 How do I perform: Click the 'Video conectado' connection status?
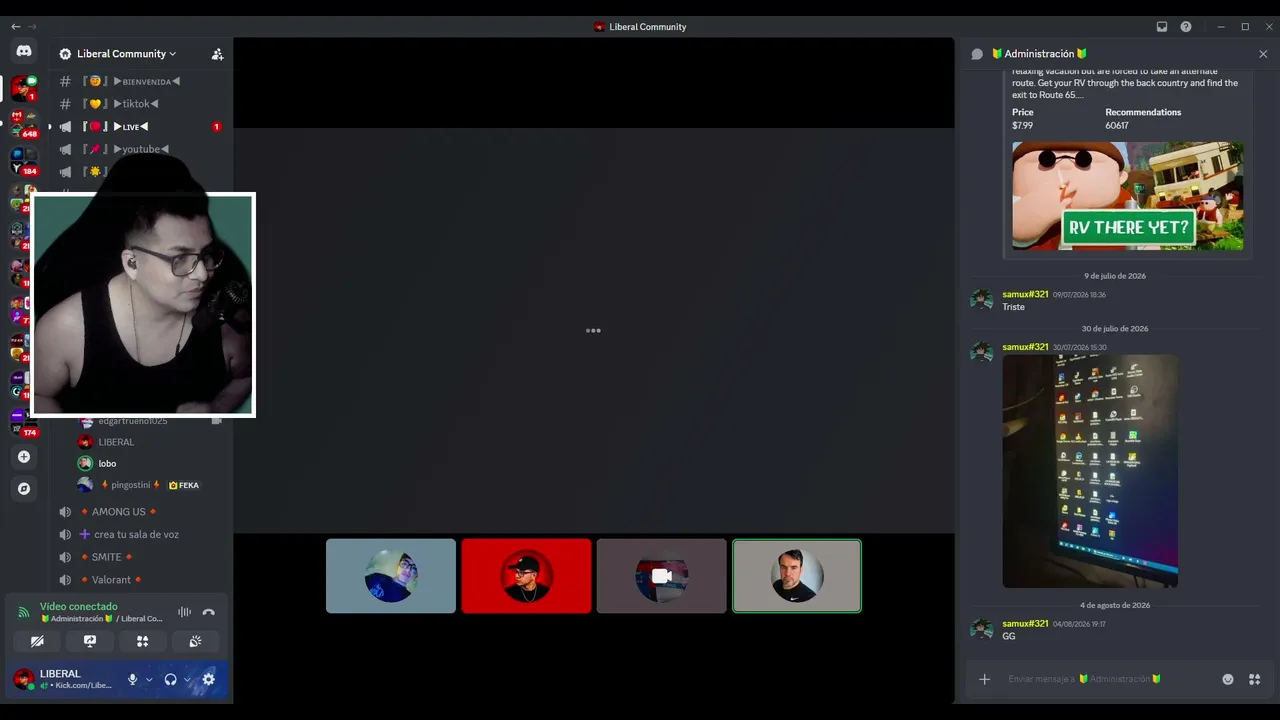pyautogui.click(x=79, y=606)
